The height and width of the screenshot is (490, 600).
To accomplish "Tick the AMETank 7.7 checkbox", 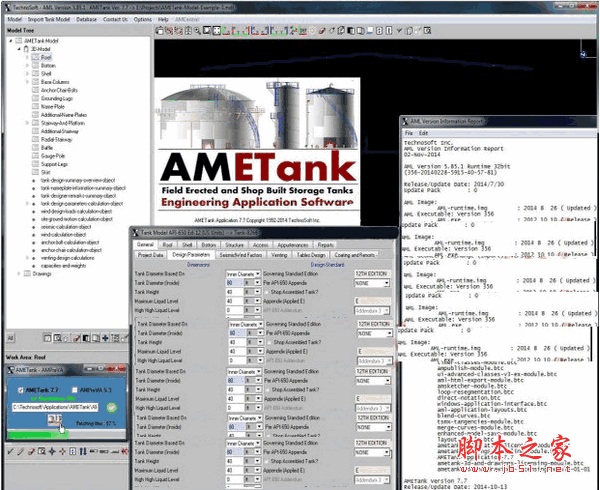I will click(x=20, y=390).
